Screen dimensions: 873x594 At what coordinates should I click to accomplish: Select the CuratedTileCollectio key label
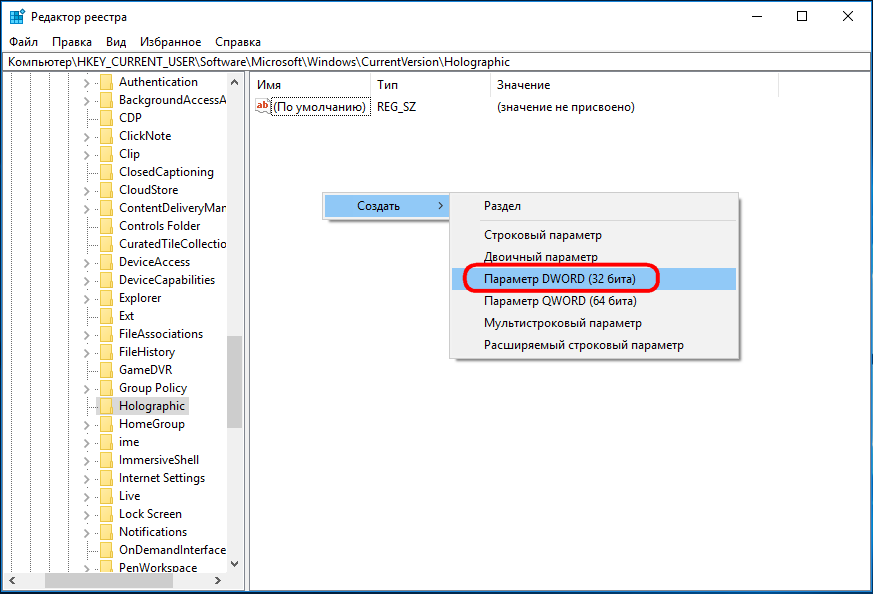coord(172,244)
